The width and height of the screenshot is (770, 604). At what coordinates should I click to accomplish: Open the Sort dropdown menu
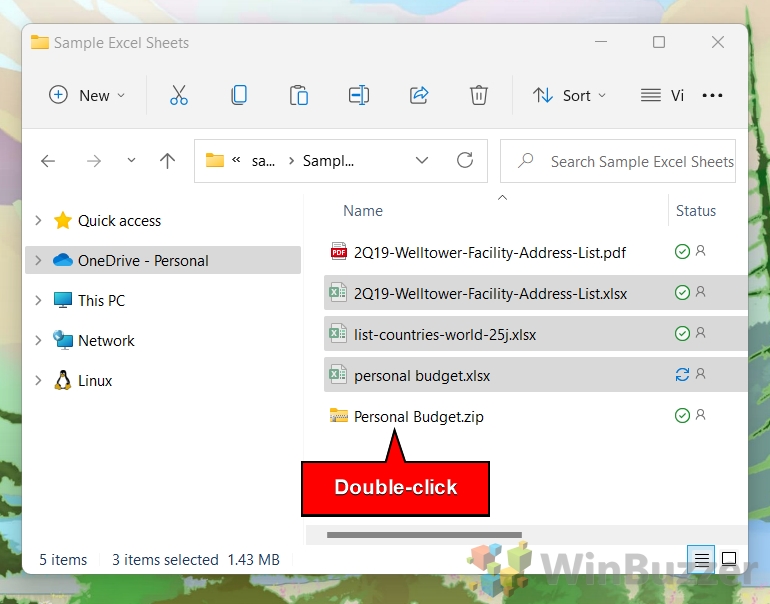[570, 95]
